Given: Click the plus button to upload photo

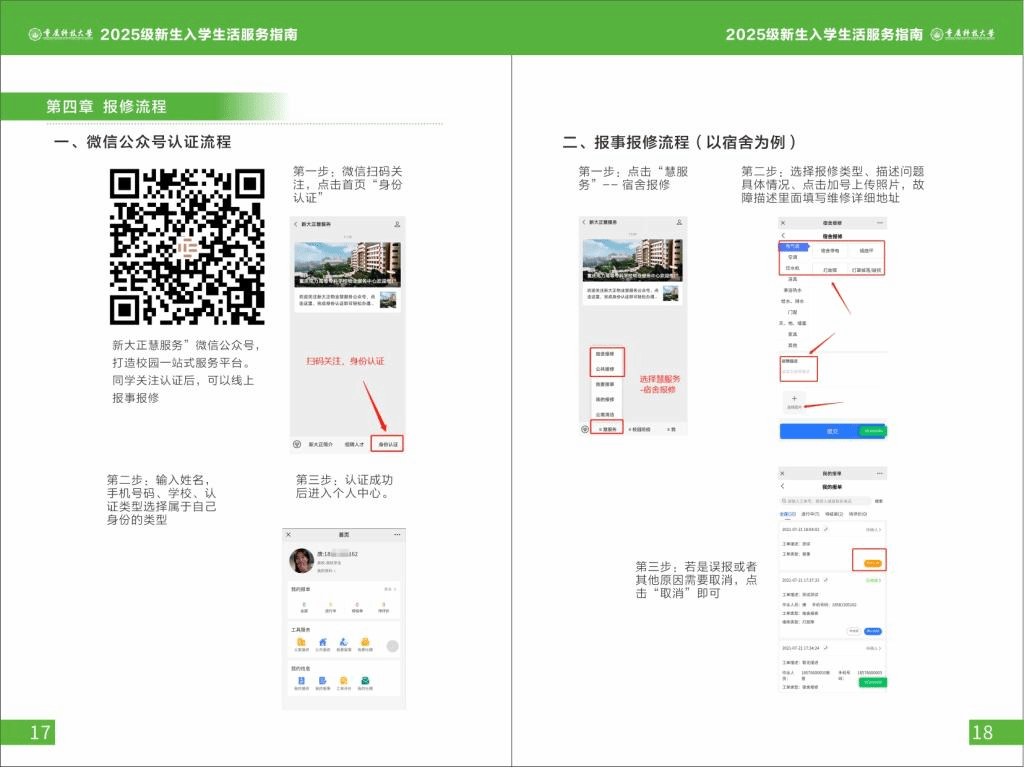Looking at the screenshot, I should tap(793, 399).
